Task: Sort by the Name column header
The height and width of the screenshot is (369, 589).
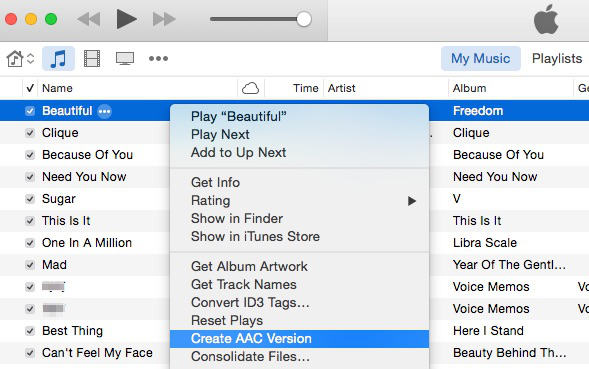Action: [x=57, y=88]
